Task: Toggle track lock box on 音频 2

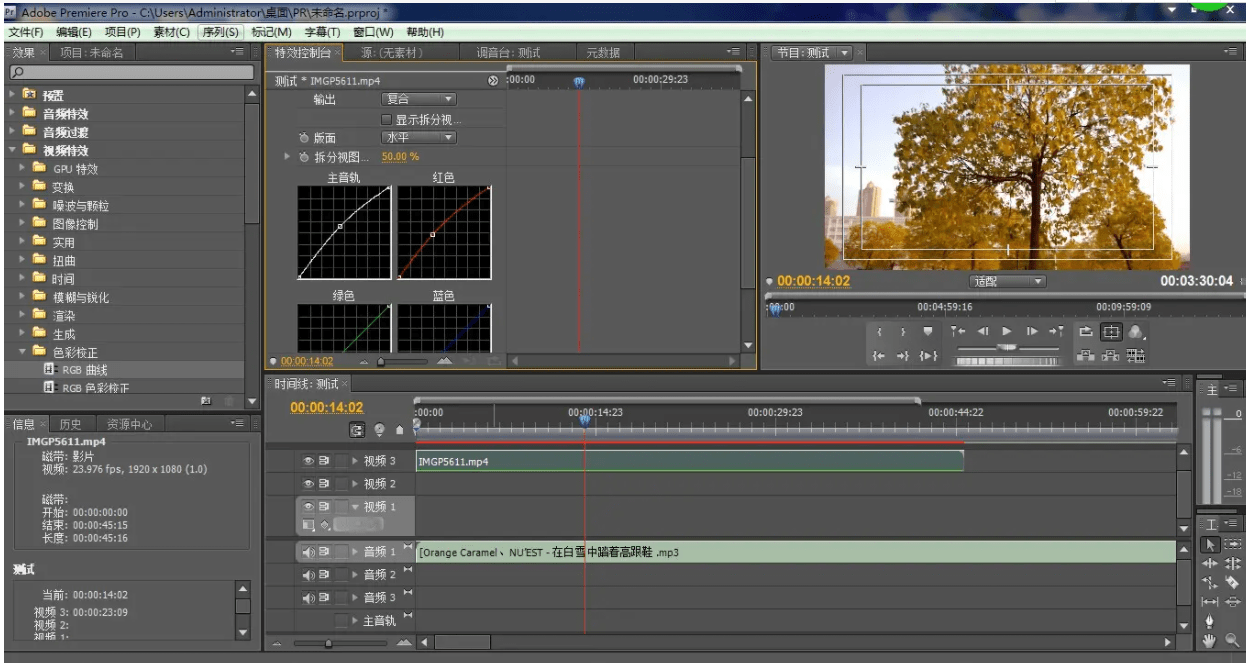Action: (x=341, y=575)
